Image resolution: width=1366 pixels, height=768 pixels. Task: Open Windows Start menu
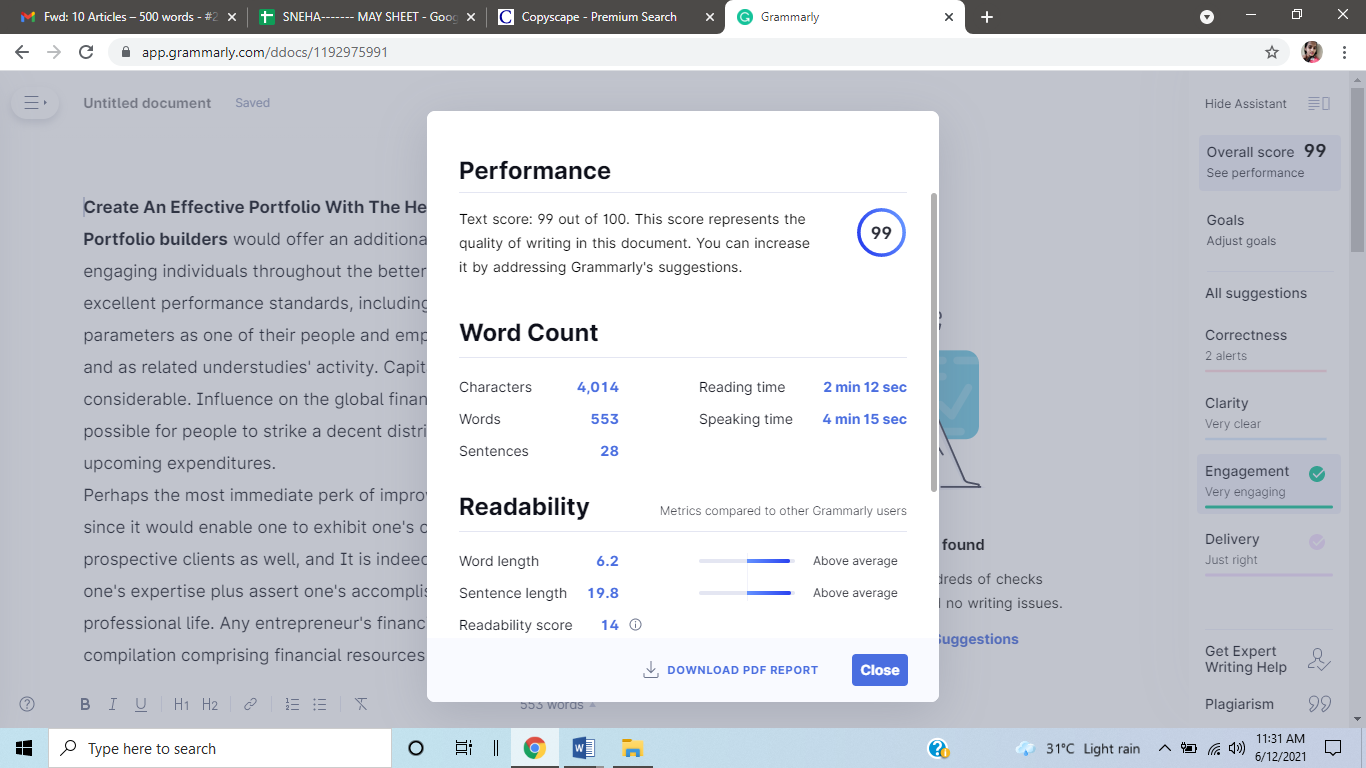click(x=24, y=748)
